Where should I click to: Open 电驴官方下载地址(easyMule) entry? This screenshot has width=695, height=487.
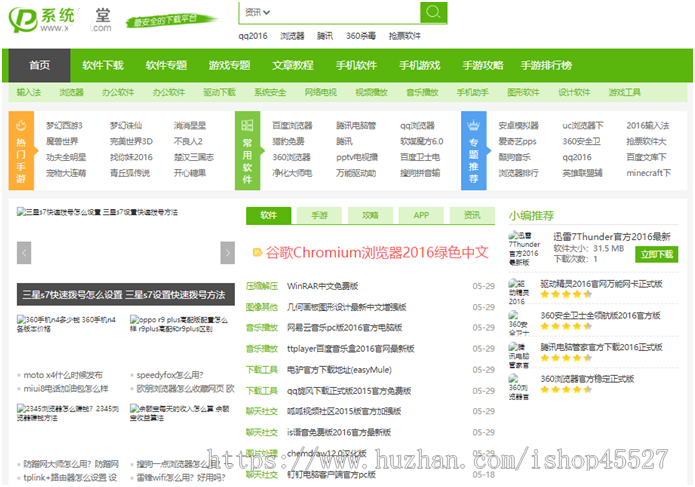(340, 370)
